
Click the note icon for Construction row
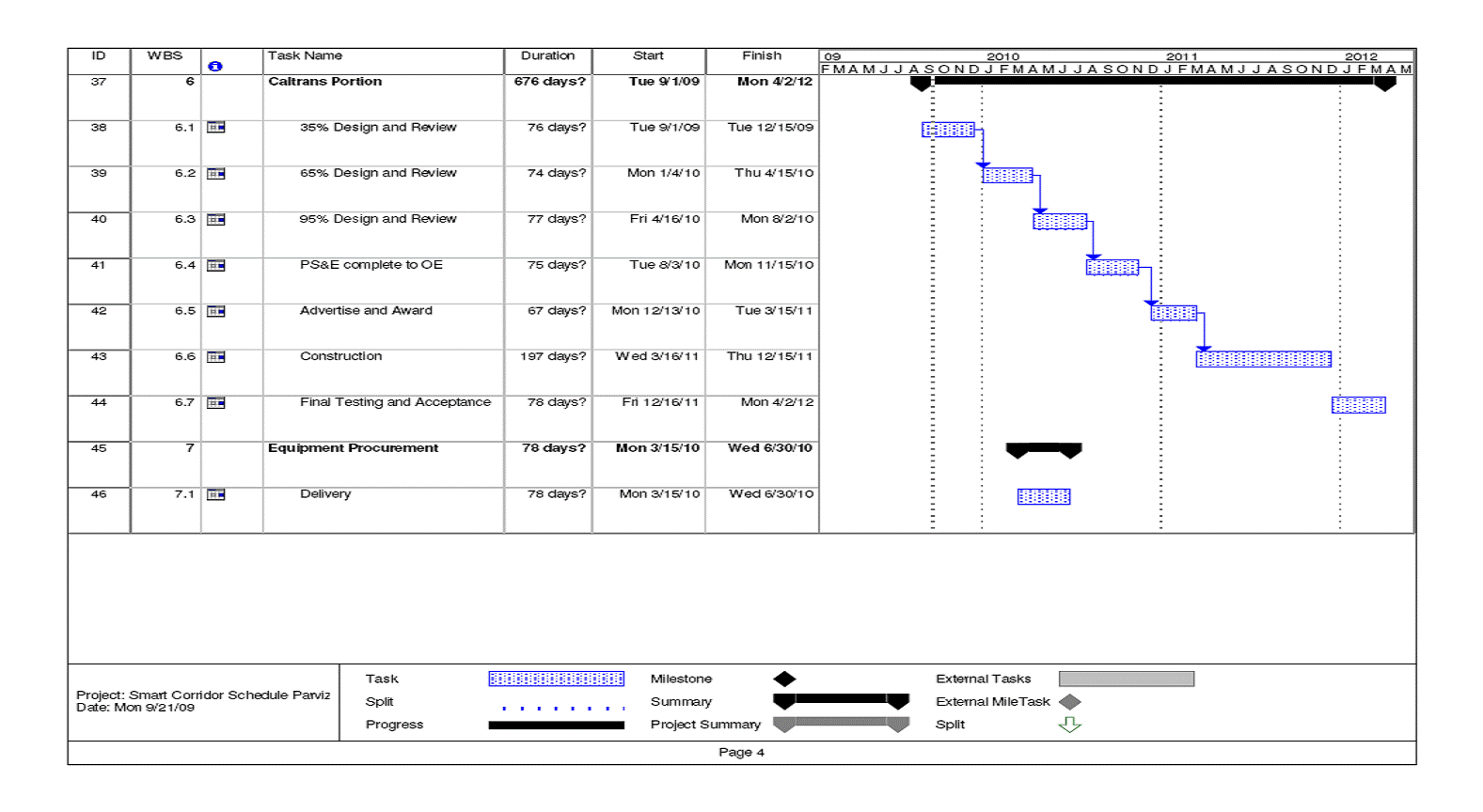pyautogui.click(x=216, y=356)
